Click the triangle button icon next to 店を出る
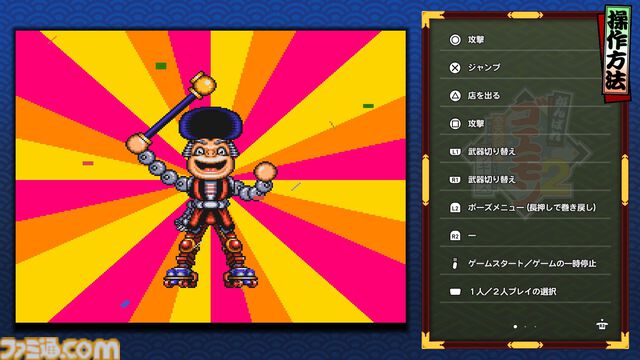The width and height of the screenshot is (640, 360). pyautogui.click(x=455, y=96)
